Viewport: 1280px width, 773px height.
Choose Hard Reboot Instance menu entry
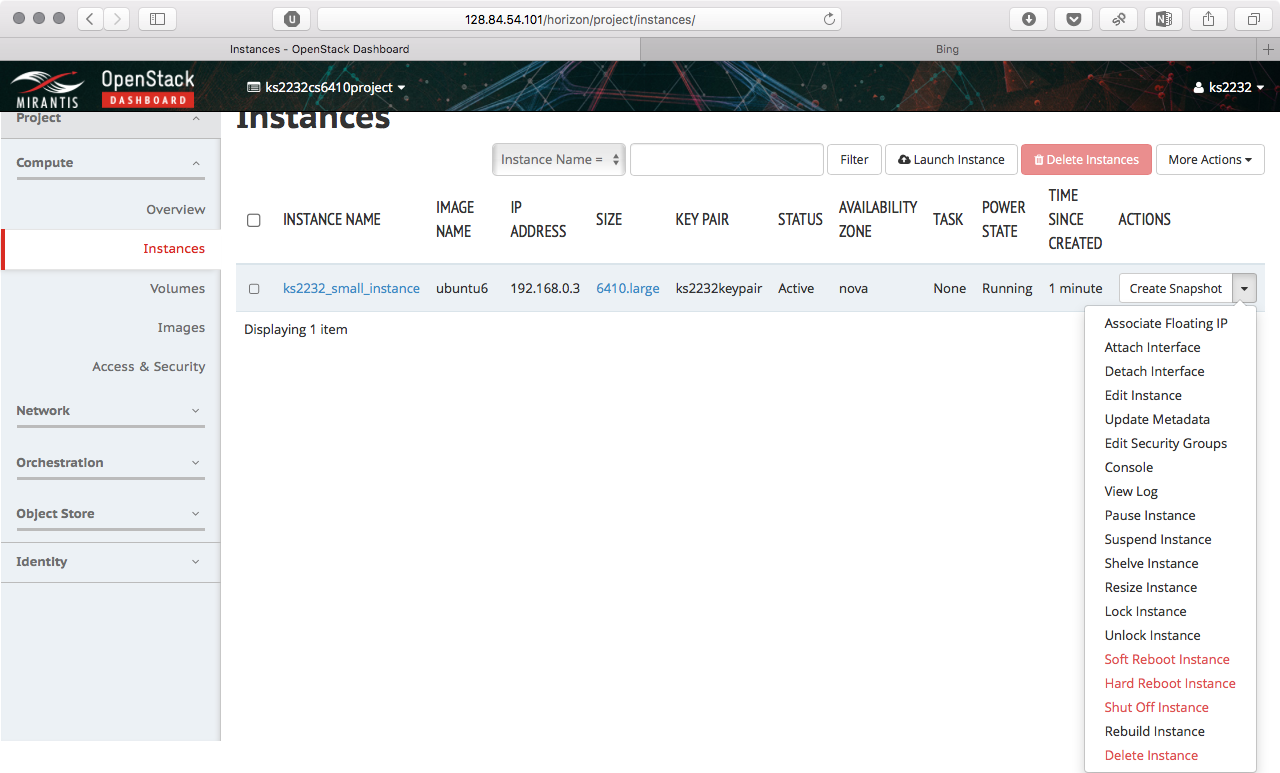(x=1169, y=684)
